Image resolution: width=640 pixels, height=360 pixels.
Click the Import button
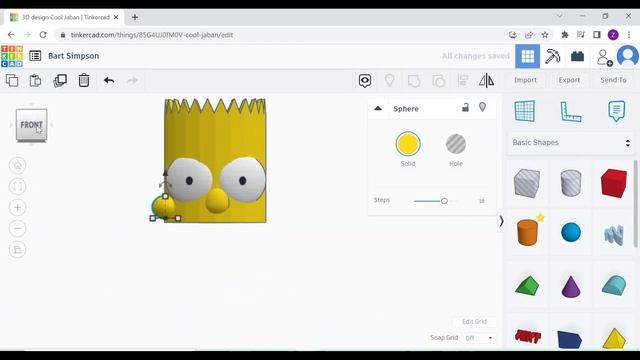(x=525, y=80)
